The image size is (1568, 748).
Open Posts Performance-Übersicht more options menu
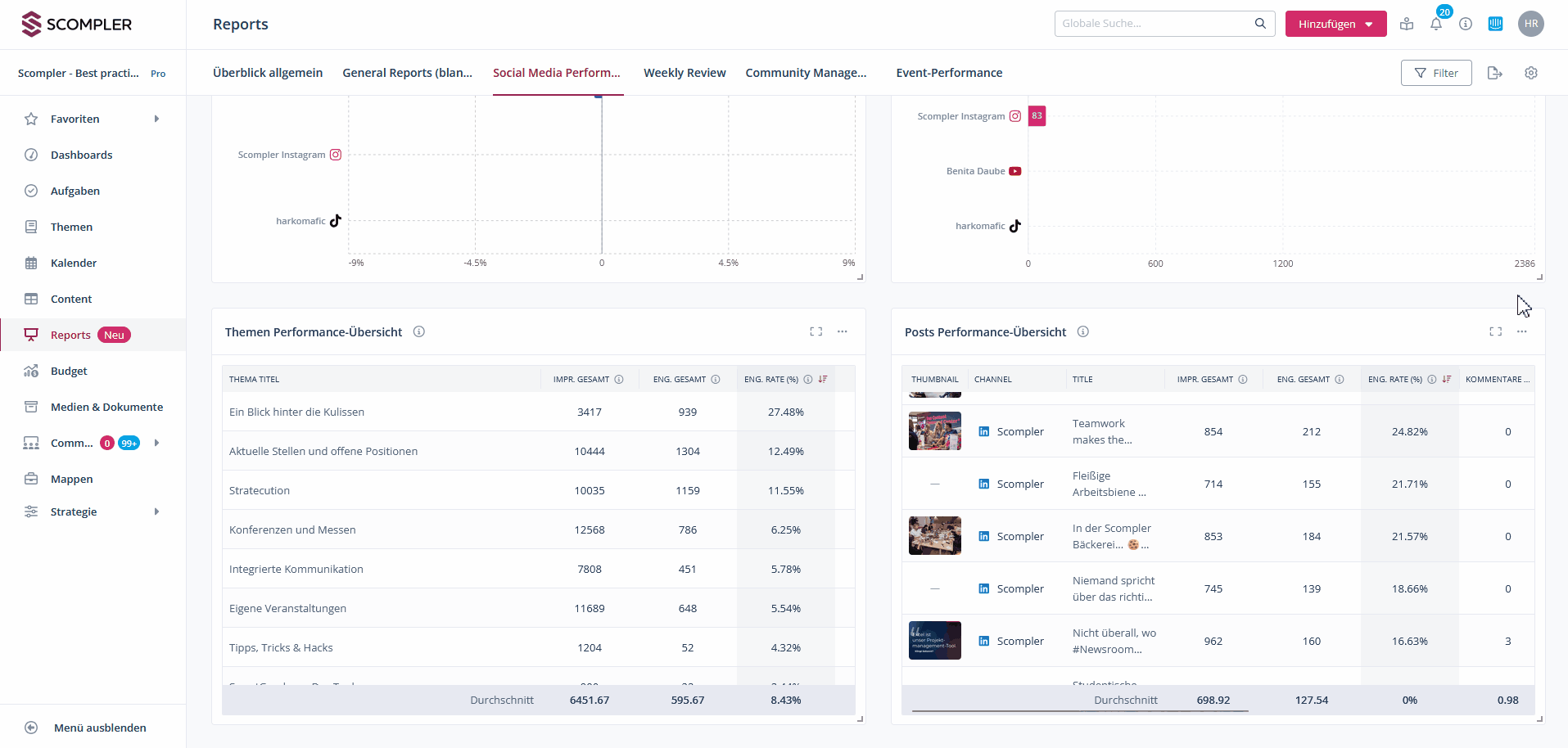[x=1521, y=331]
